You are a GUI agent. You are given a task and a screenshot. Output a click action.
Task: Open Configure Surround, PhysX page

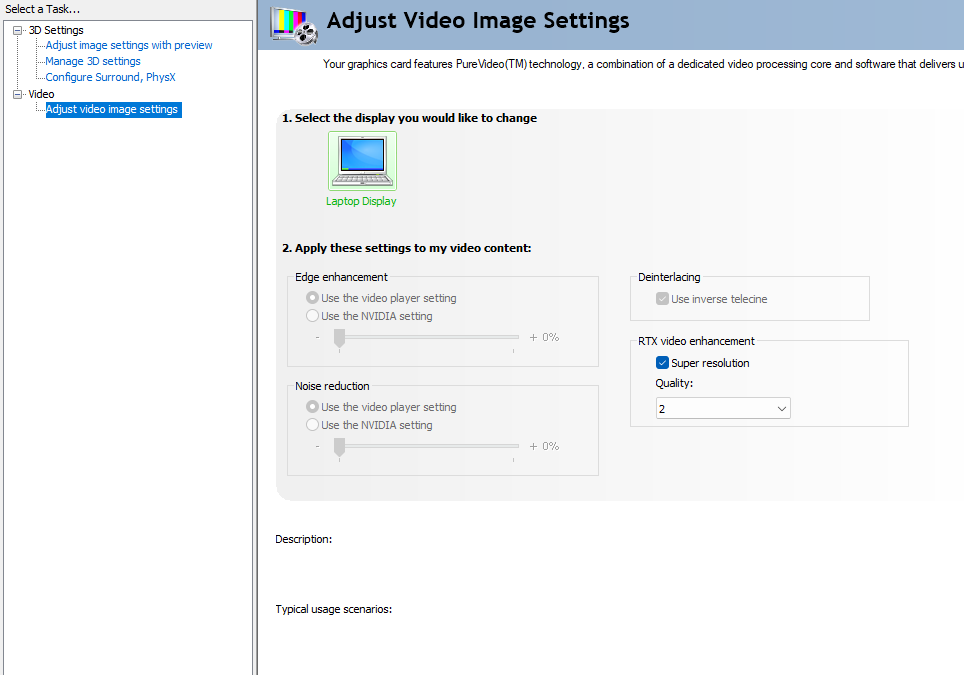(x=111, y=77)
